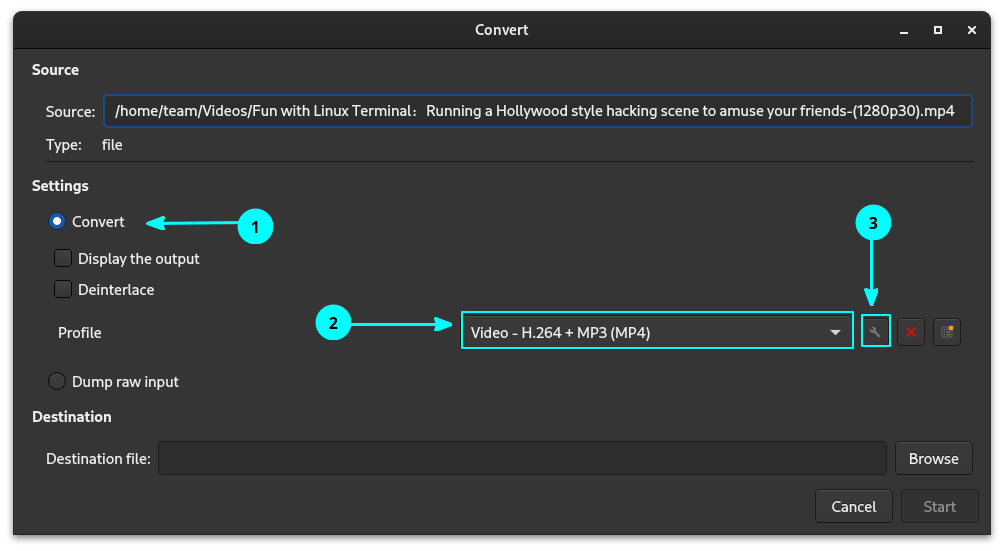Close the Convert dialog with title bar X
Screen dimensions: 1004x551
coord(972,30)
